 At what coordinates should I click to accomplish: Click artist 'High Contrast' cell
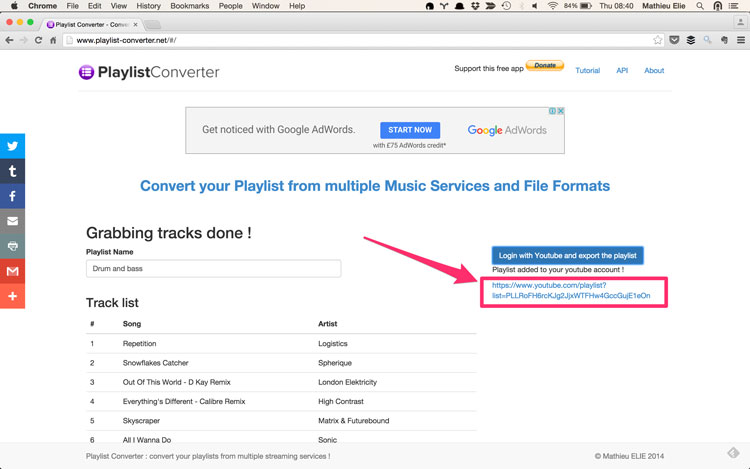341,402
